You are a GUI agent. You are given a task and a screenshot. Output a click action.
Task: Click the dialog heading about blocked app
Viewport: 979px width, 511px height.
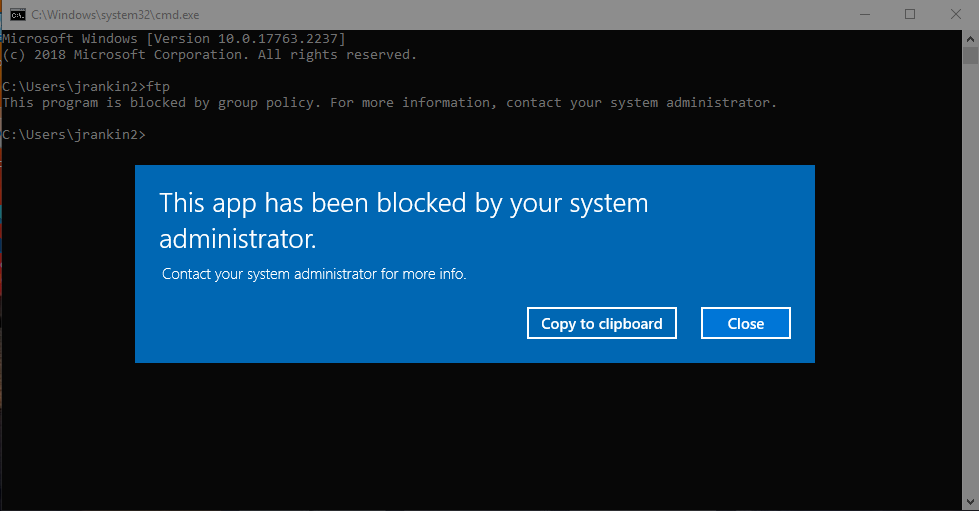[404, 221]
